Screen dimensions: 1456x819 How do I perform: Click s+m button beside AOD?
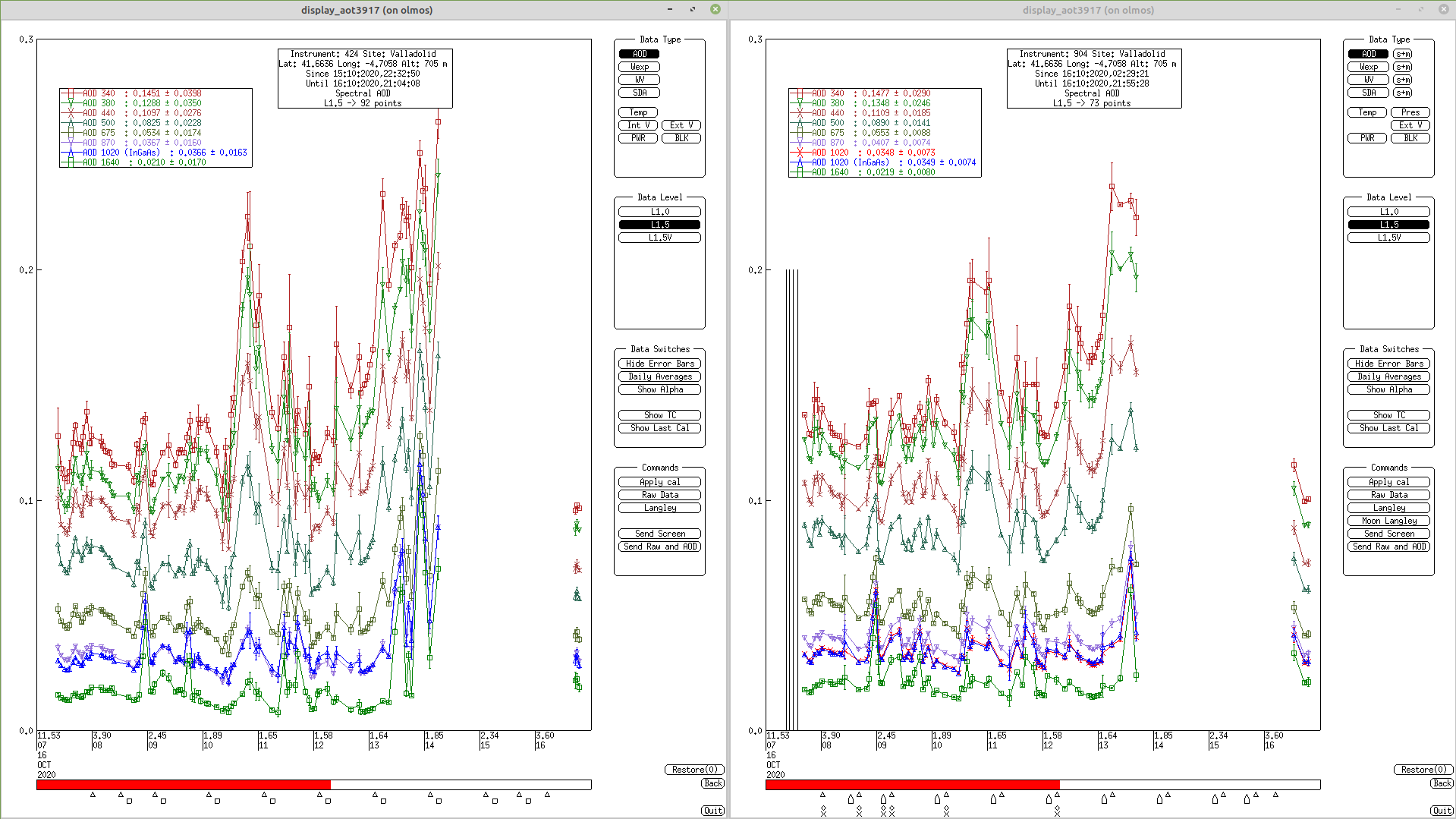coord(1403,54)
